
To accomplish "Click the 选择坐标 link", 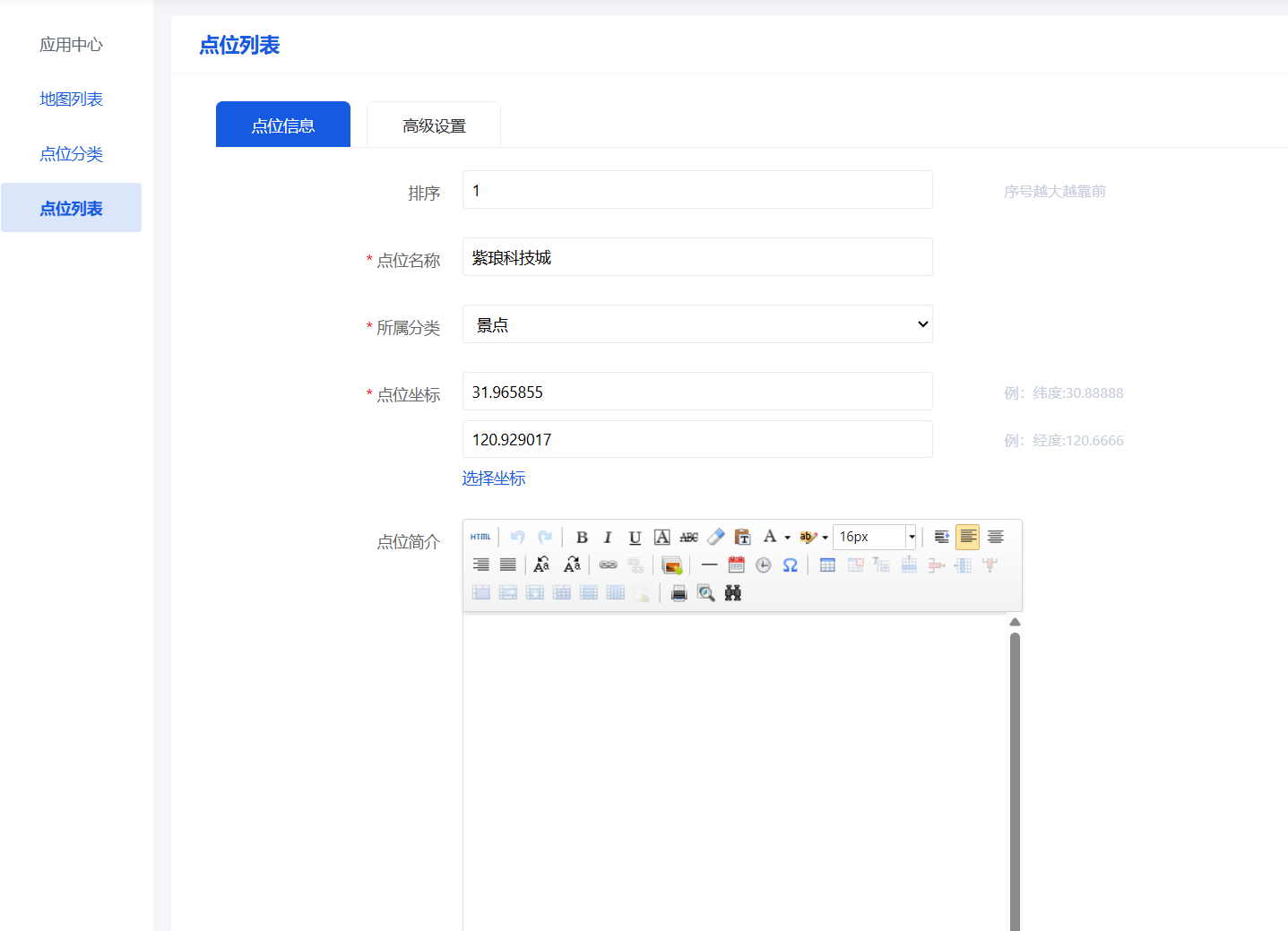I will [x=494, y=478].
